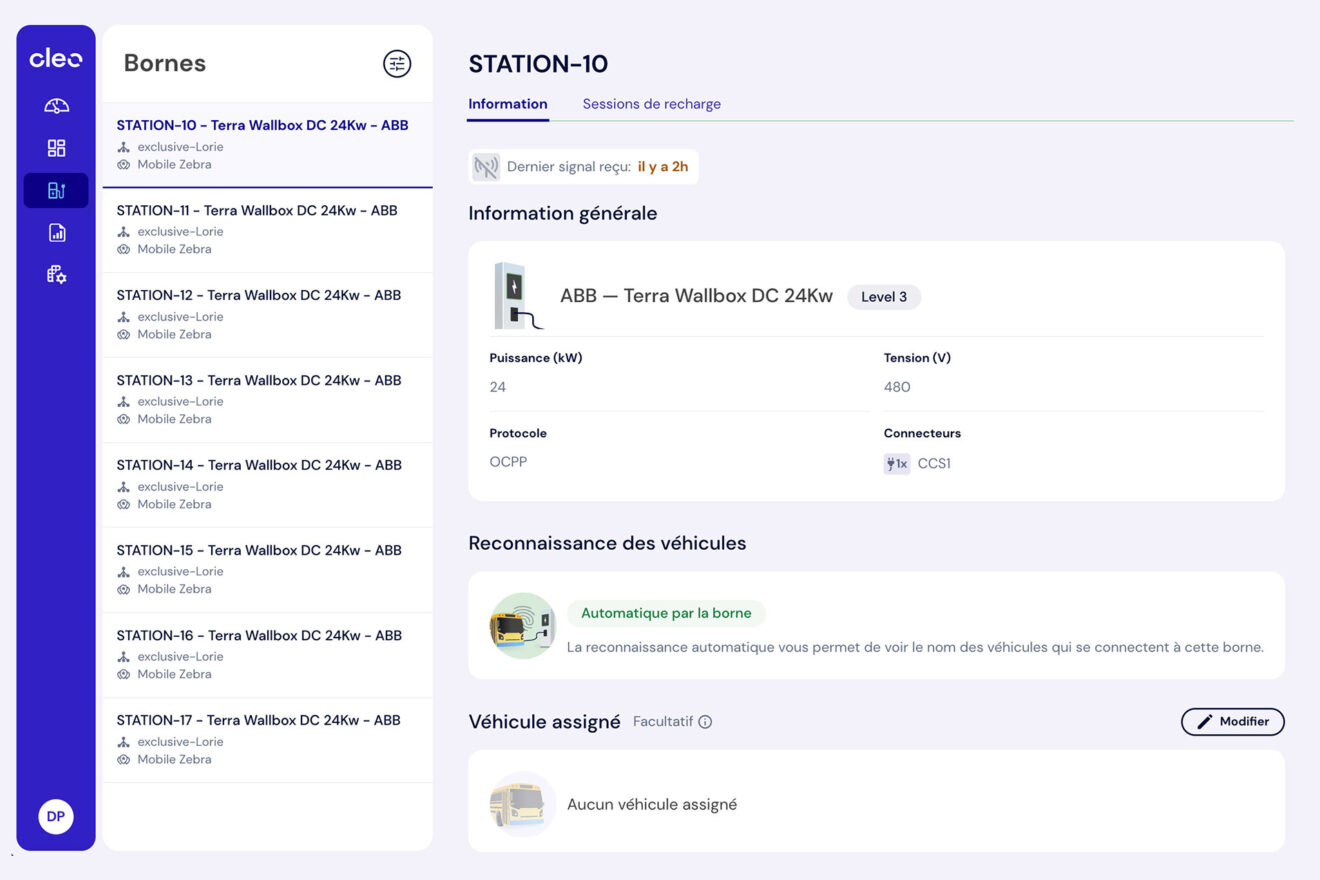Select the Information tab

(508, 104)
